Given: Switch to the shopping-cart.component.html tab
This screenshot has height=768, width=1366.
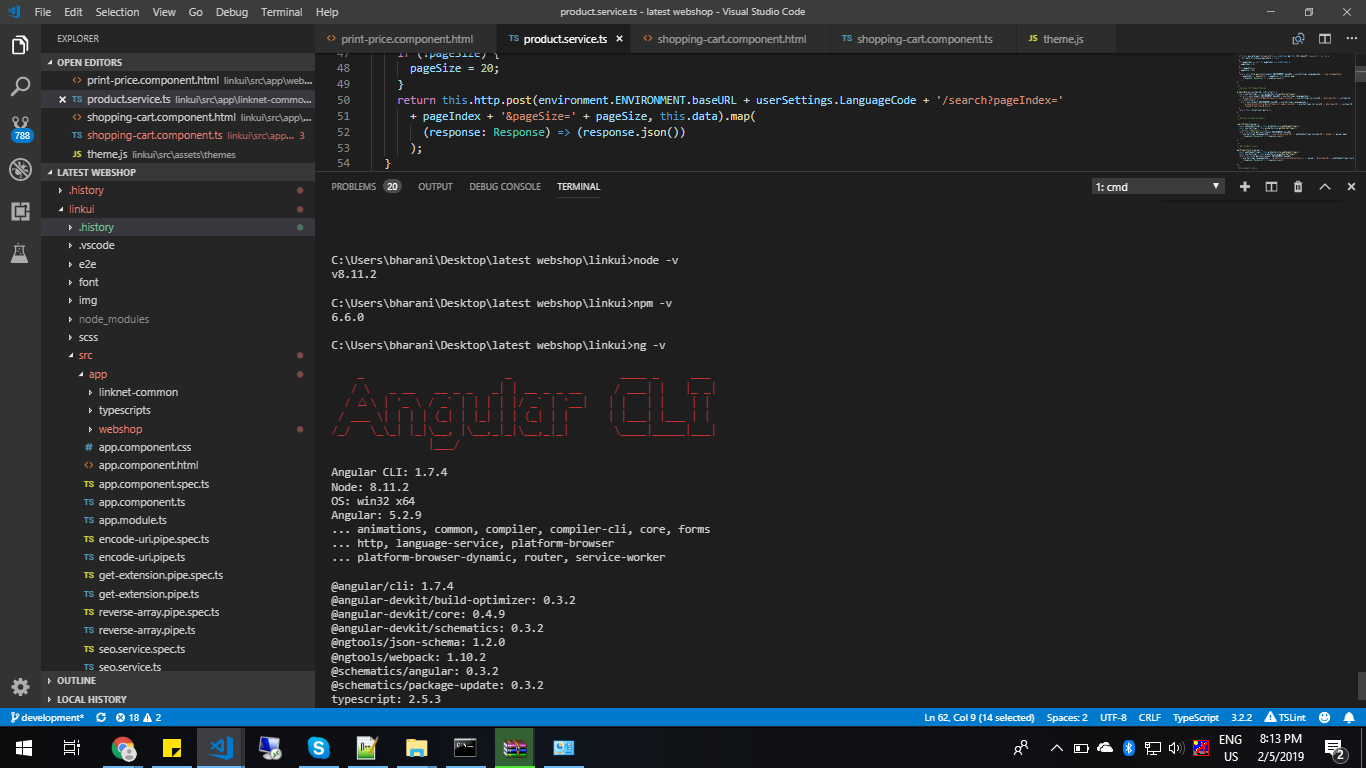Looking at the screenshot, I should pos(730,39).
